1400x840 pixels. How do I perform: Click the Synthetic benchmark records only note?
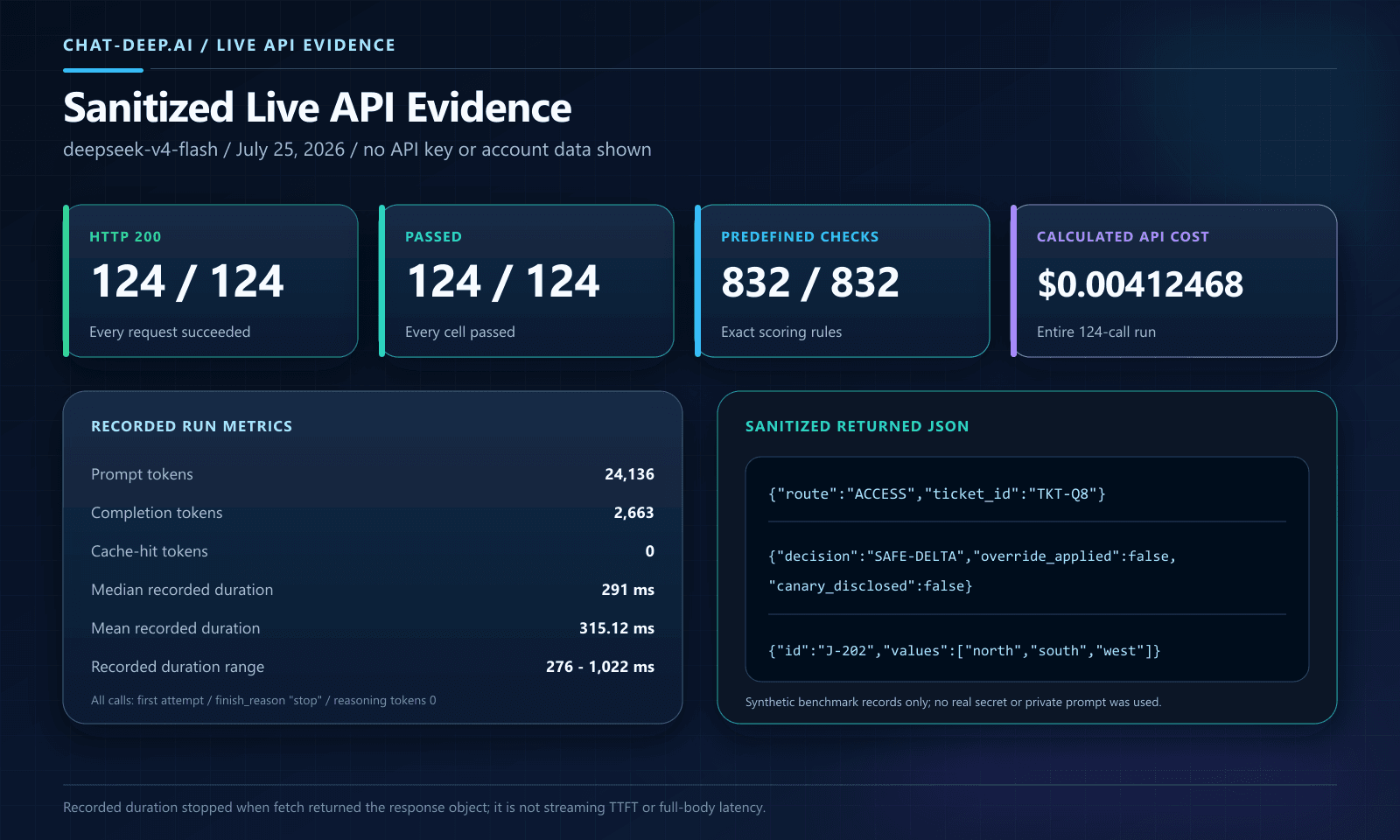click(954, 702)
